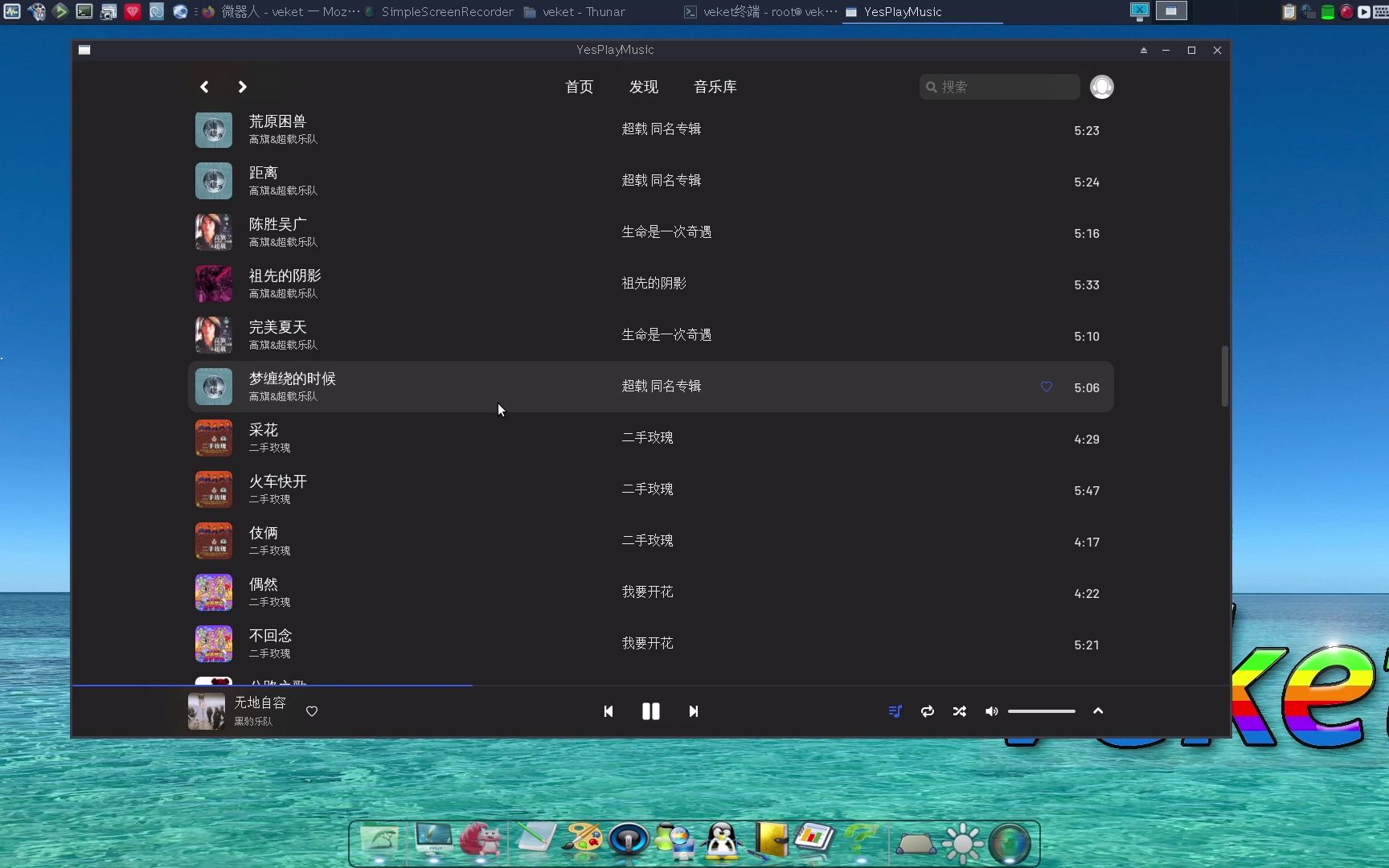Switch to the 音乐库 tab
This screenshot has height=868, width=1389.
715,86
